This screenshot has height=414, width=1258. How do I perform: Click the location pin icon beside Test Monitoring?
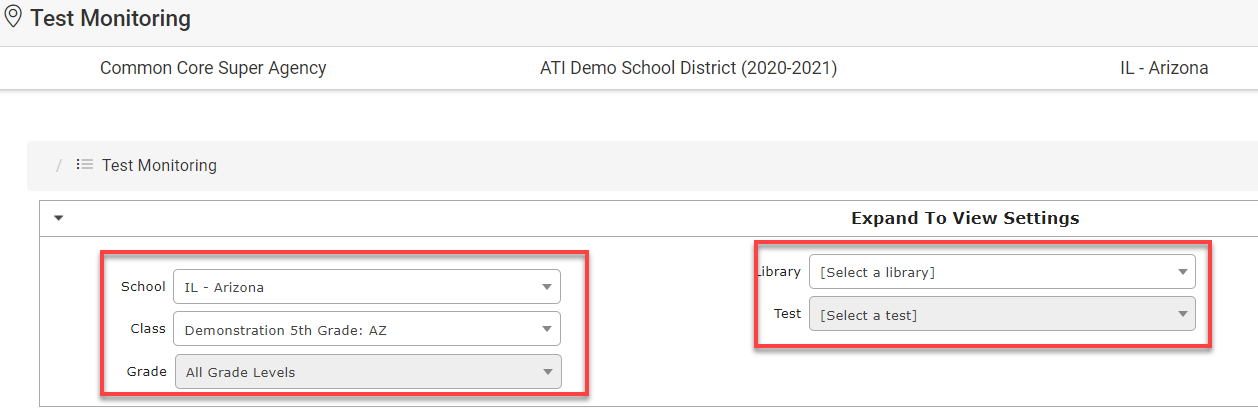14,17
